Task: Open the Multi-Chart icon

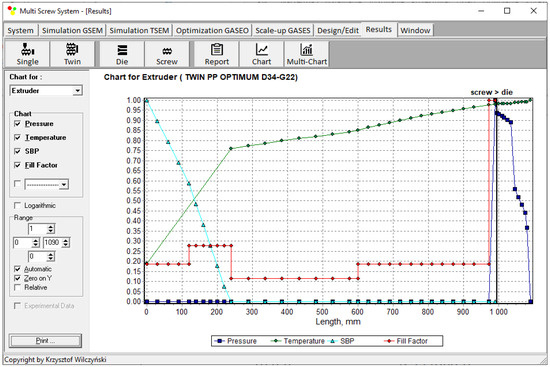Action: (307, 54)
